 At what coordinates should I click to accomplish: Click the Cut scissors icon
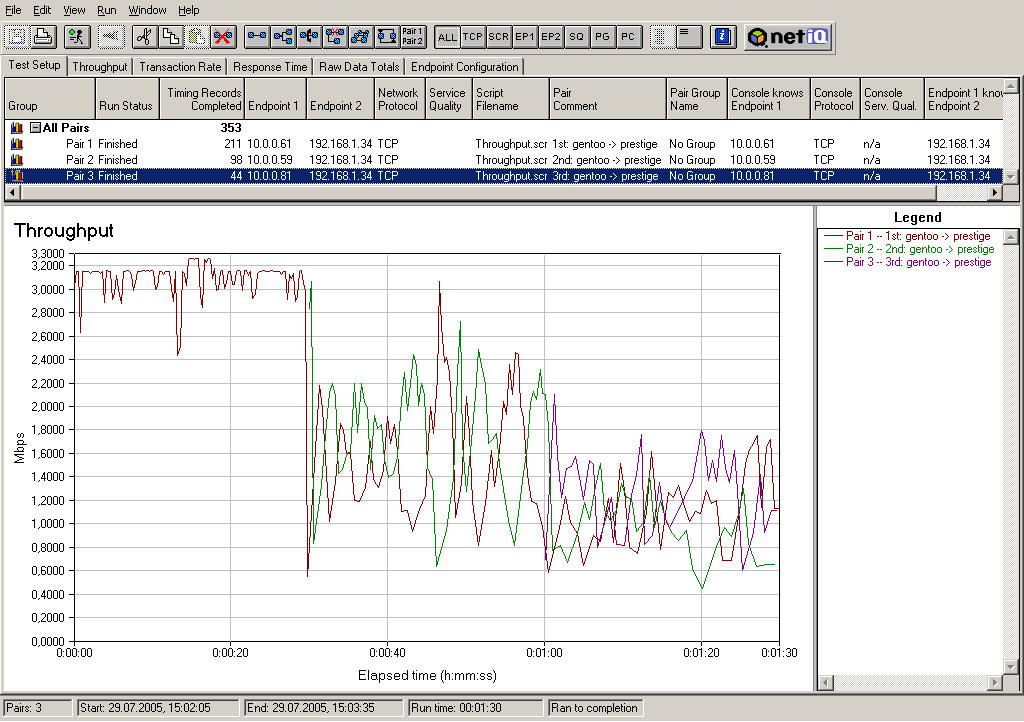pyautogui.click(x=144, y=37)
